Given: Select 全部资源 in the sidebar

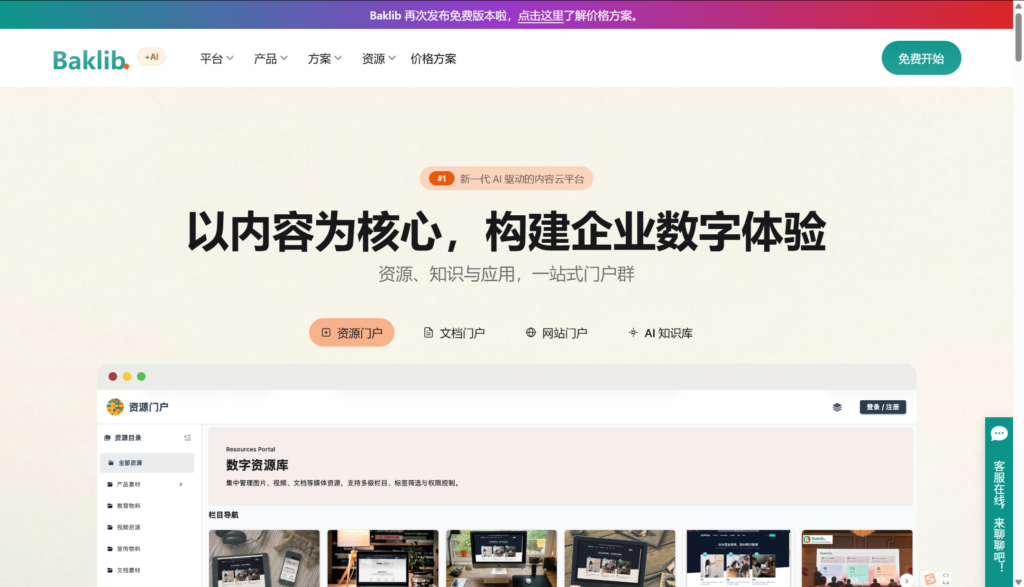Looking at the screenshot, I should [147, 462].
